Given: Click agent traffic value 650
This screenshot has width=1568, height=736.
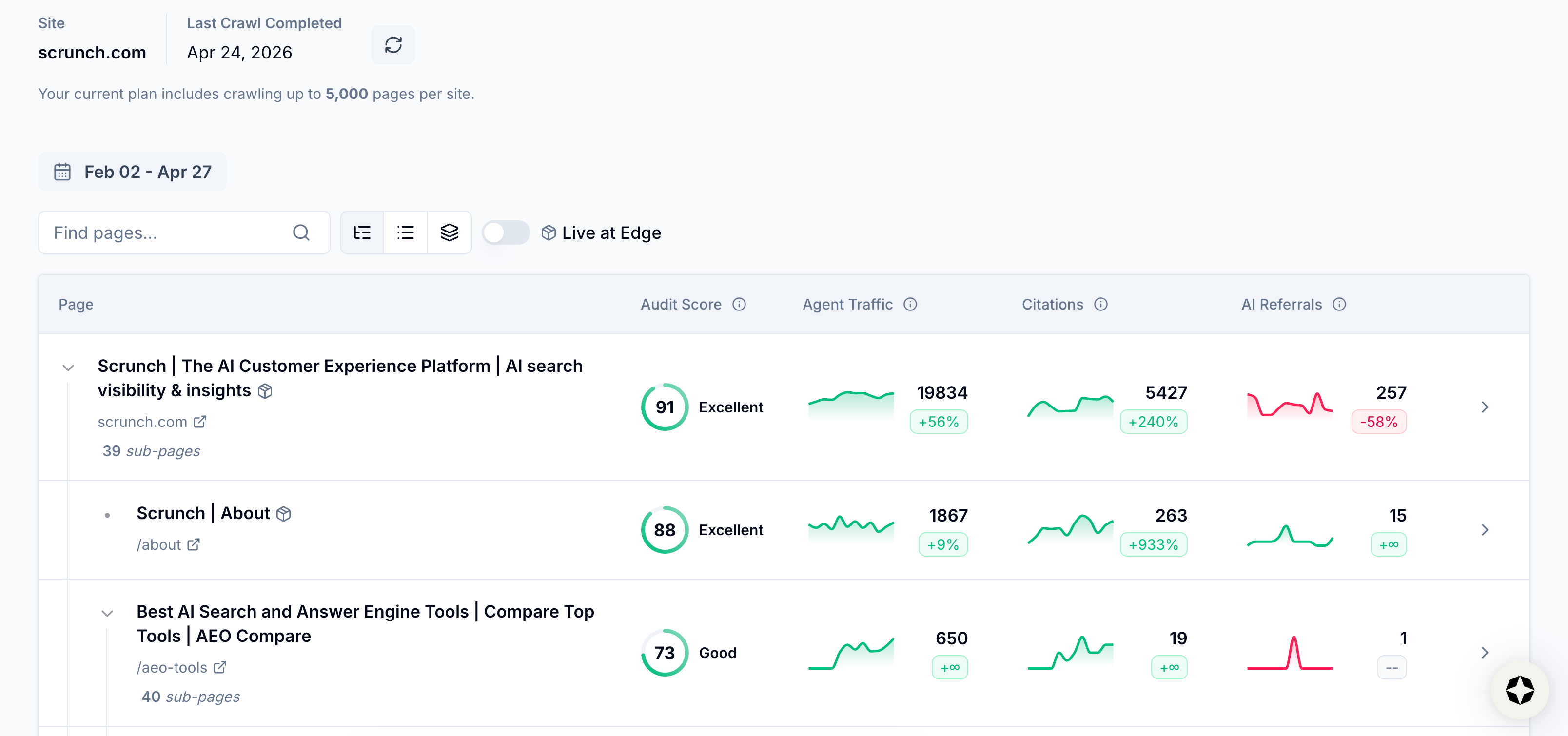Looking at the screenshot, I should [x=951, y=638].
